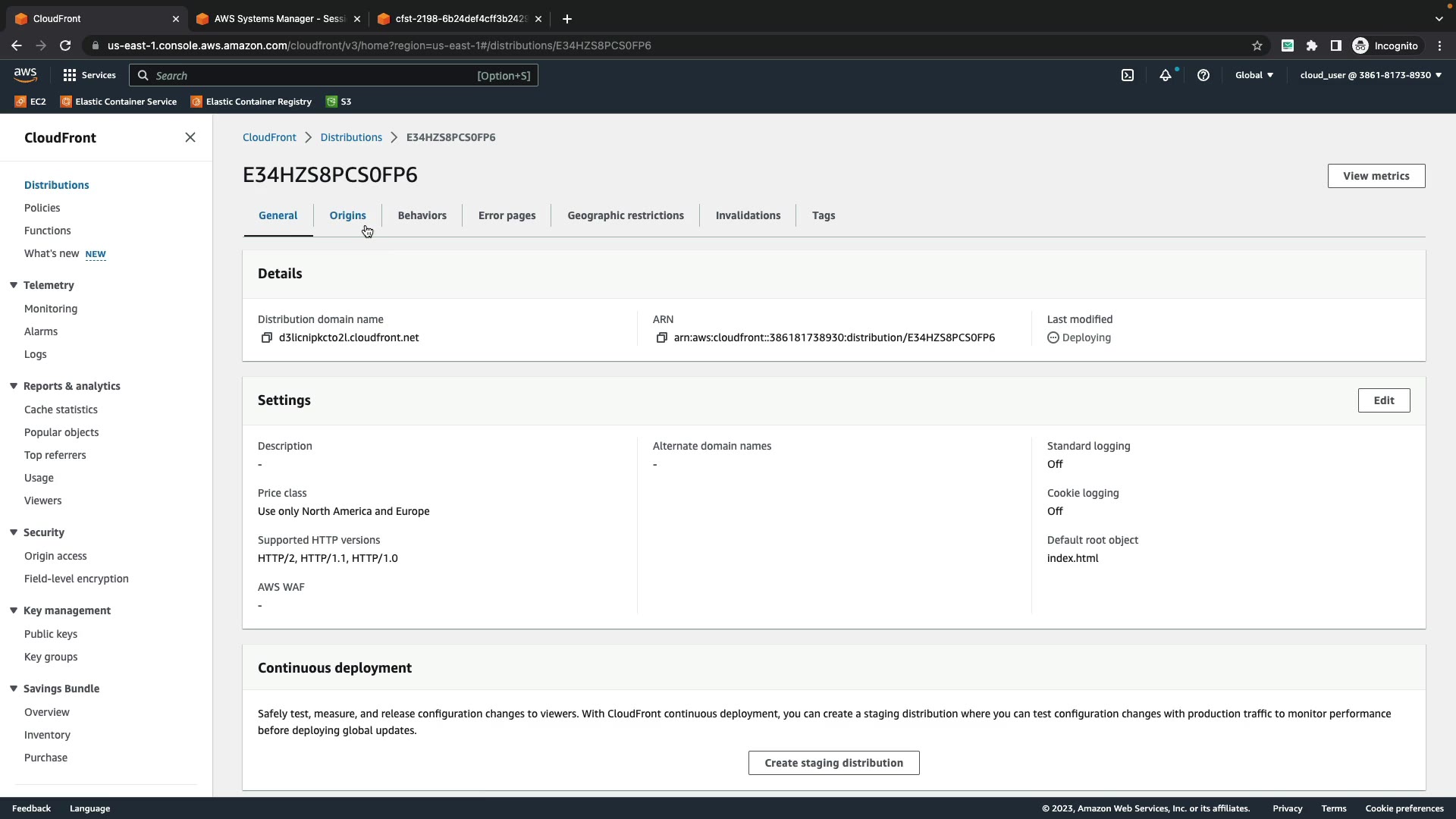Close the CloudFront side navigation panel
The image size is (1456, 819).
click(x=190, y=137)
